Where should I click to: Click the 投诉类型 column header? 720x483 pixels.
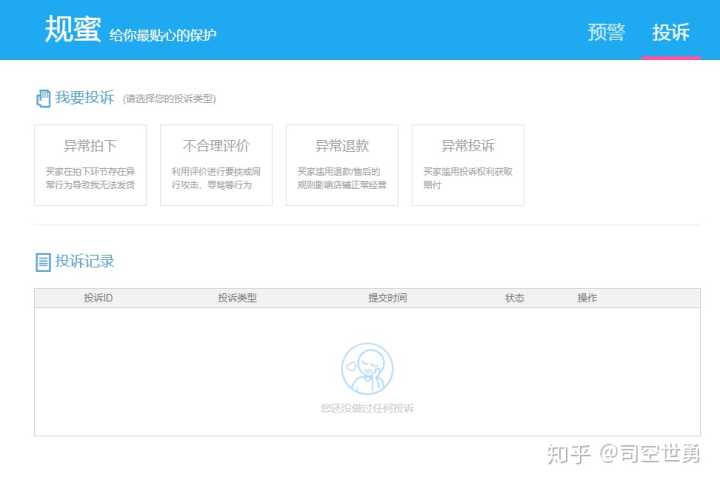tap(237, 298)
